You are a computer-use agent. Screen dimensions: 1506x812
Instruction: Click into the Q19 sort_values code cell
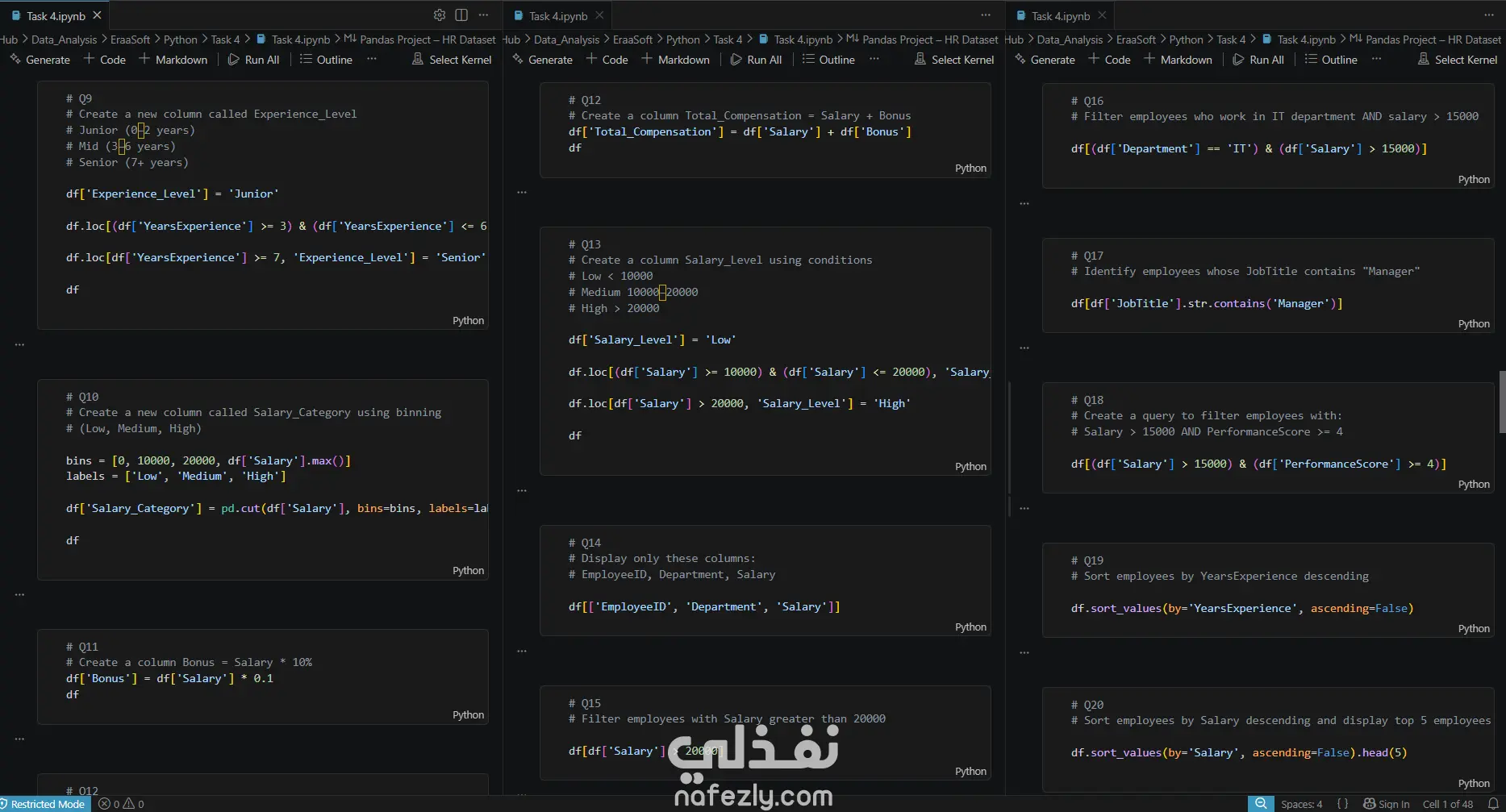(1268, 591)
